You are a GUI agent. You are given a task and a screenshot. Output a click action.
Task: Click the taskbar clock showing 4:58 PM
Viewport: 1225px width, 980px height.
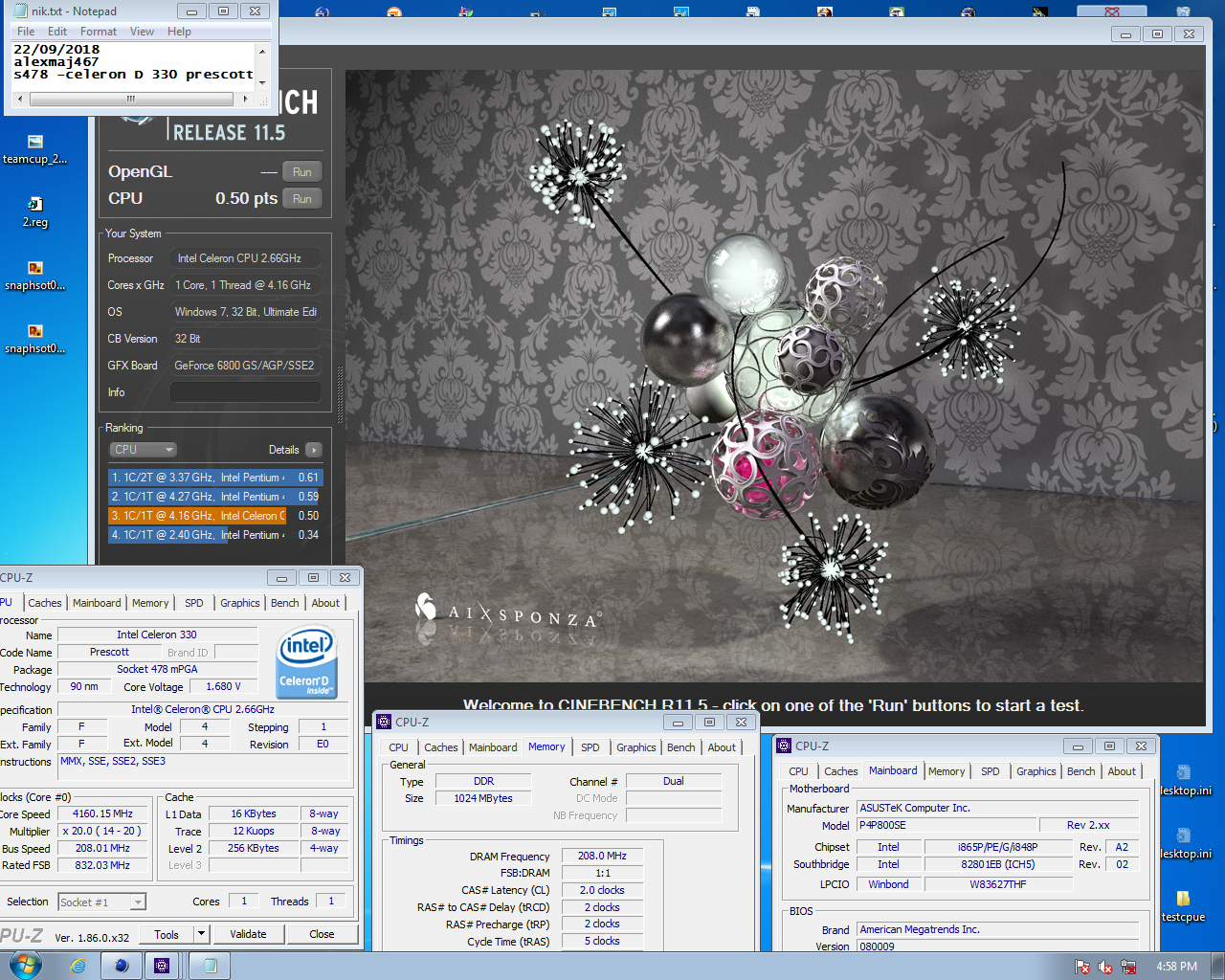click(x=1176, y=967)
